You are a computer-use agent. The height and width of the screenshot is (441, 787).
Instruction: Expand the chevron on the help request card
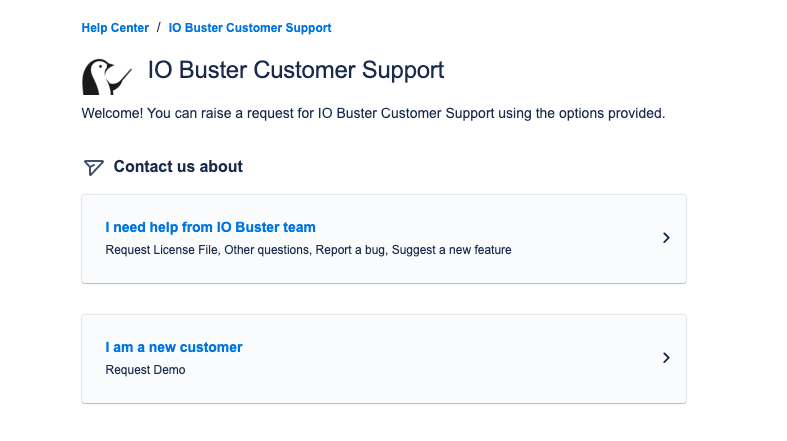pyautogui.click(x=666, y=238)
